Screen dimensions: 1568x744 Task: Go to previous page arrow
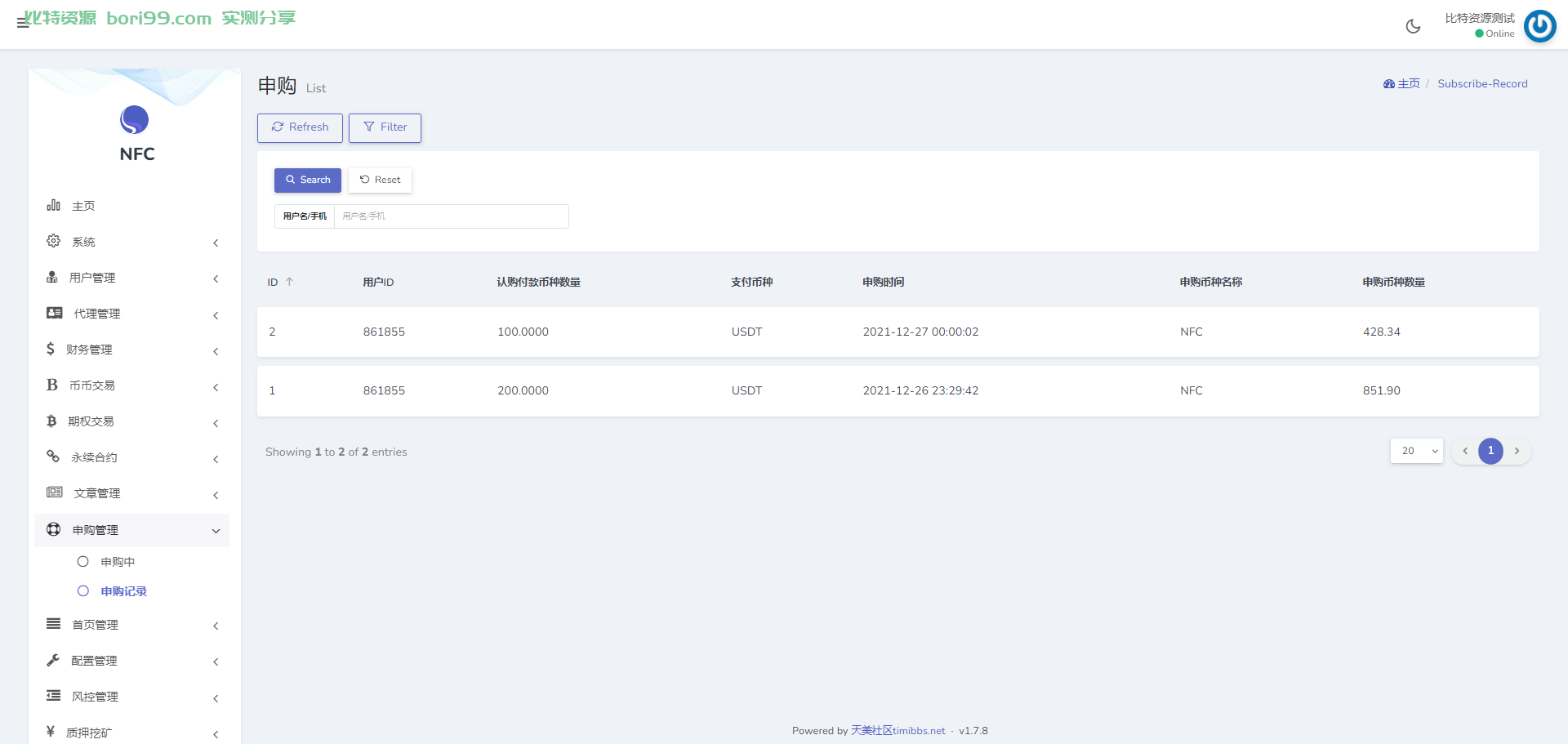pos(1465,451)
